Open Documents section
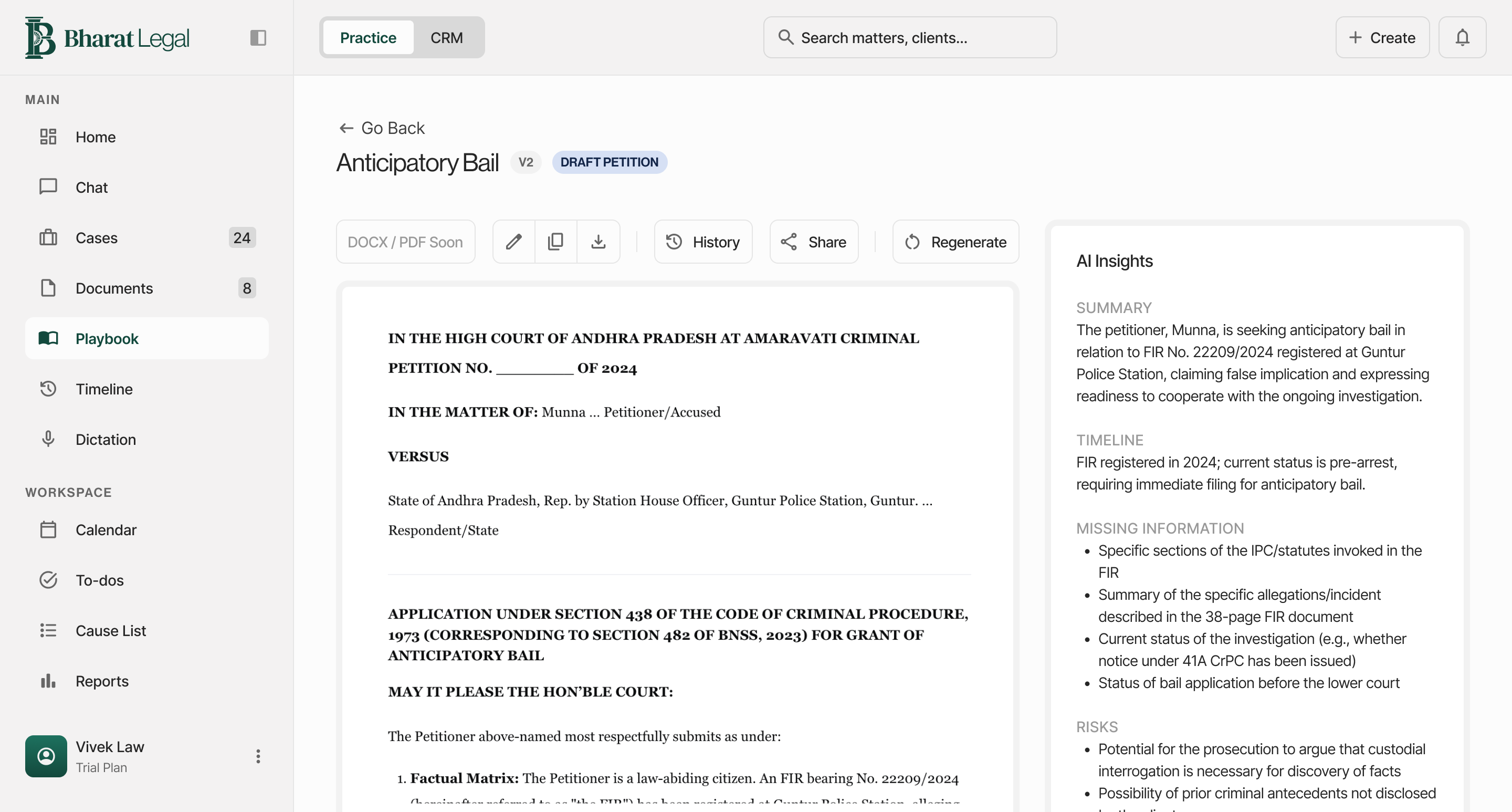Screen dimensions: 1512x812 (x=147, y=288)
